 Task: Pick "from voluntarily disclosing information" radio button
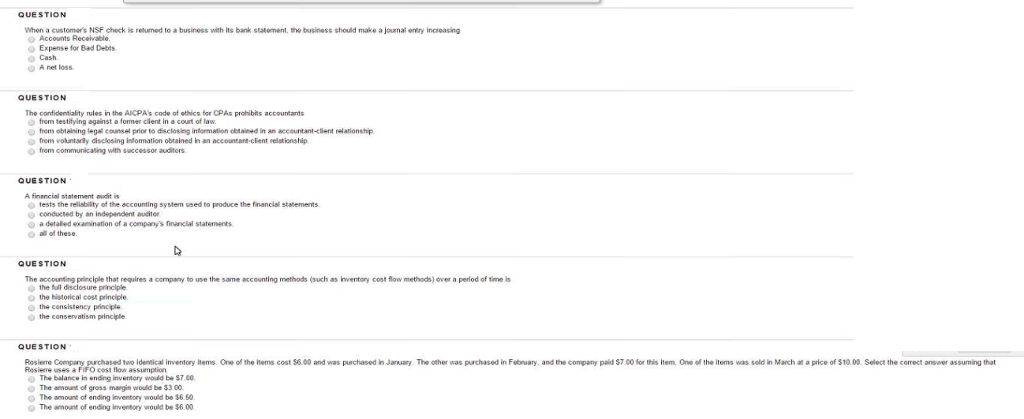(32, 141)
